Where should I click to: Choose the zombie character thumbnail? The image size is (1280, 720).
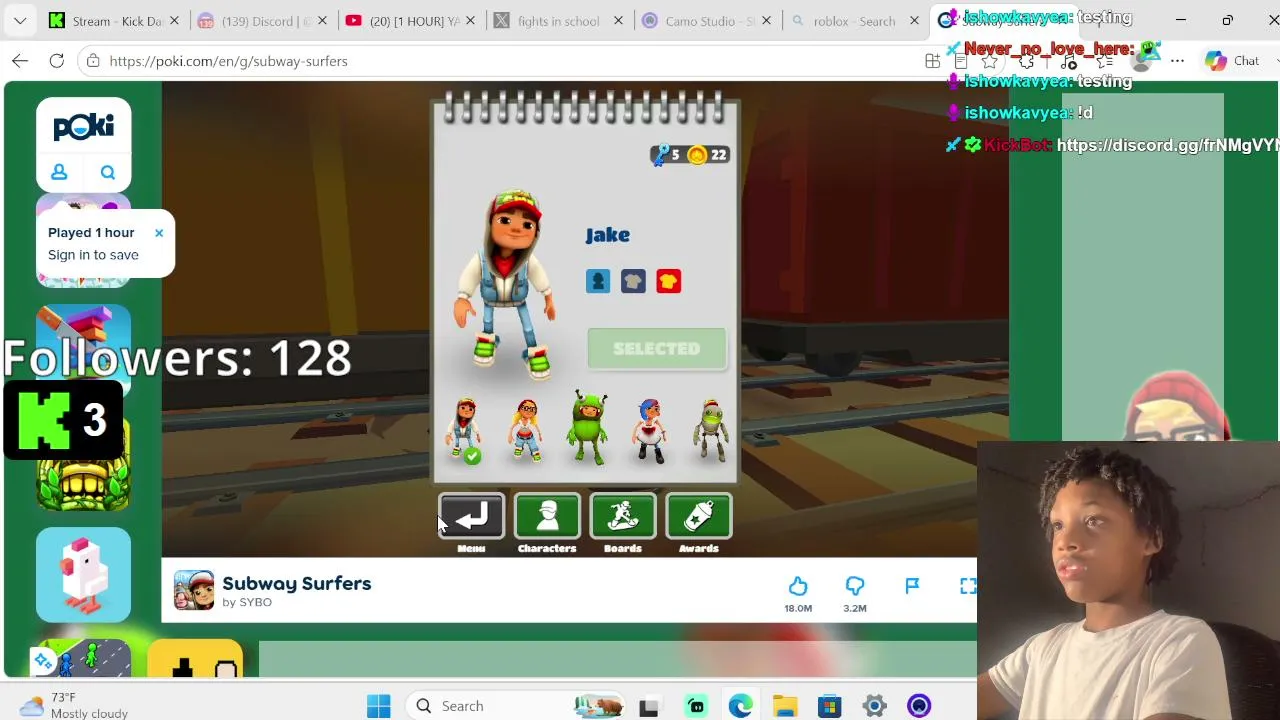click(711, 431)
